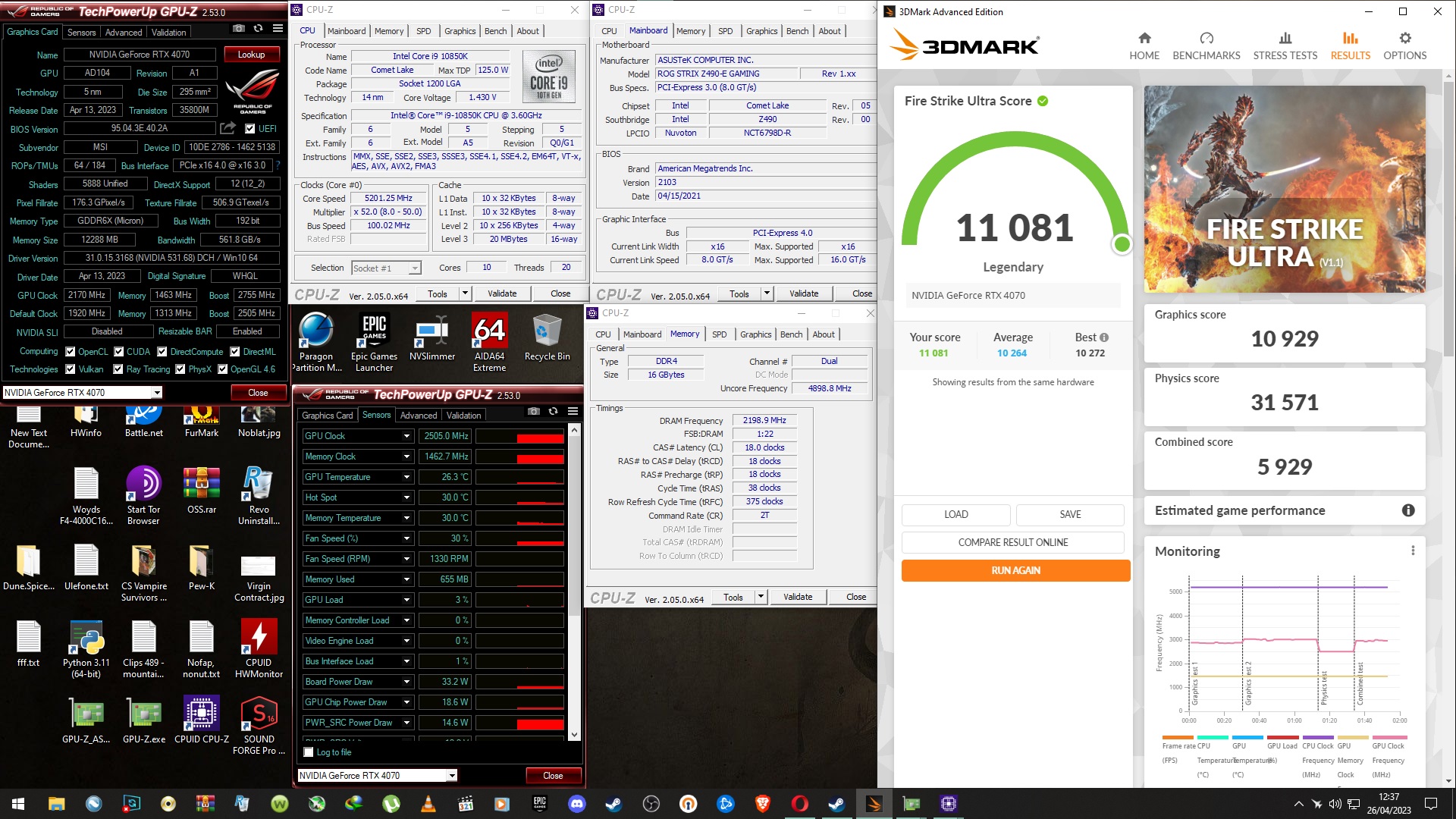Click the refresh icon in top GPU-Z window

(x=259, y=29)
